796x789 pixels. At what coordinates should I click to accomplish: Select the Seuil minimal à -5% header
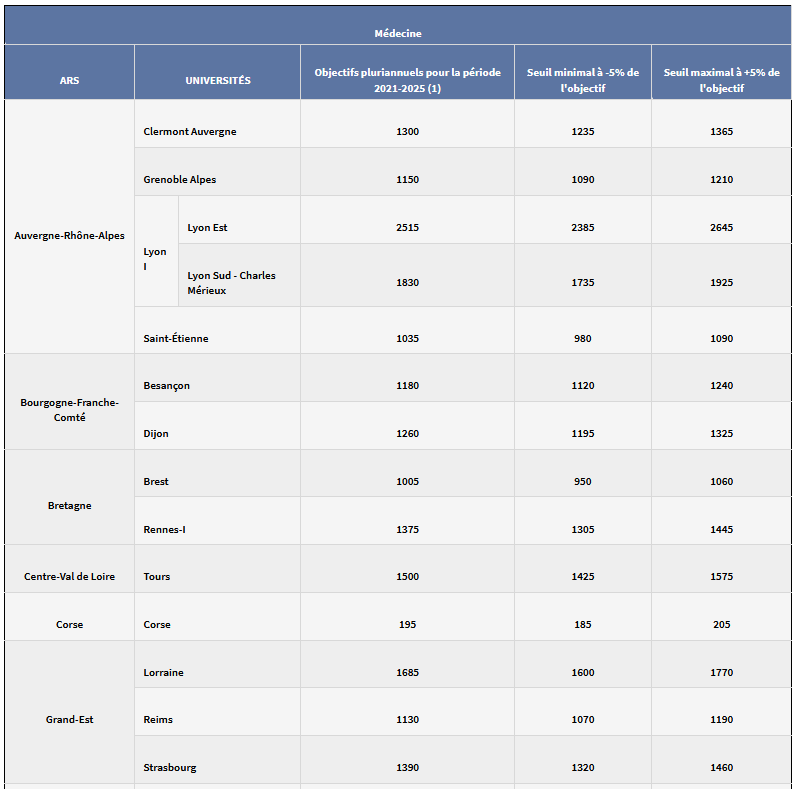(582, 80)
